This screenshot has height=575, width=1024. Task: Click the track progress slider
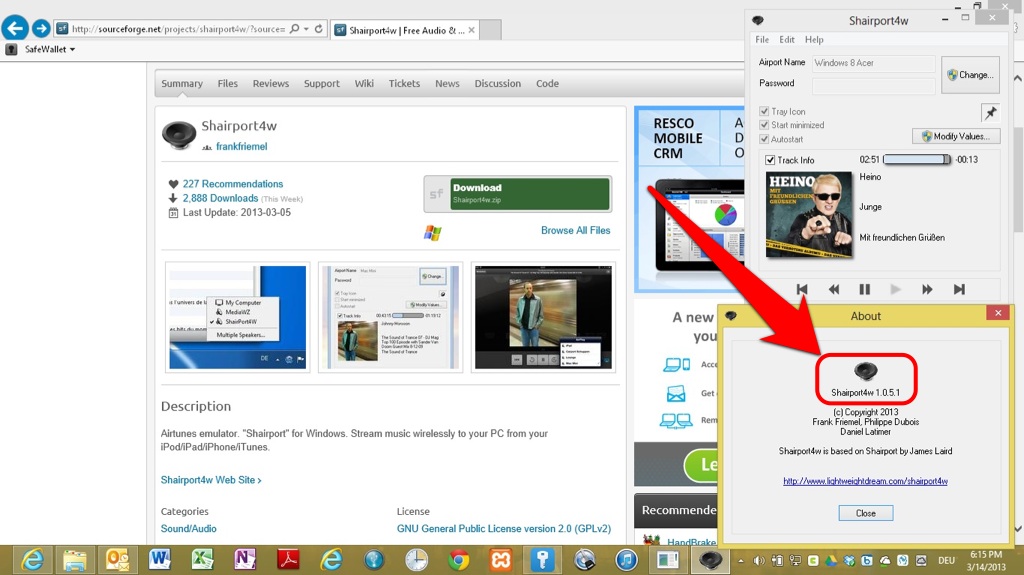(x=916, y=160)
